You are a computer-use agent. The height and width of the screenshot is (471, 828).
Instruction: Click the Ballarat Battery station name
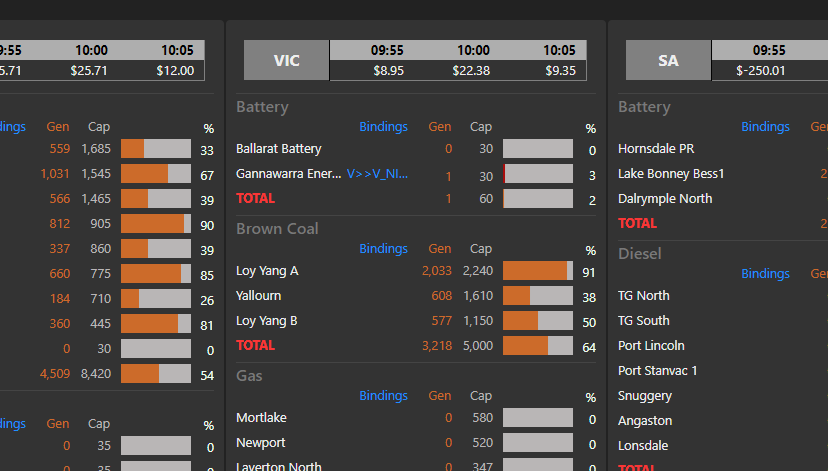point(278,149)
